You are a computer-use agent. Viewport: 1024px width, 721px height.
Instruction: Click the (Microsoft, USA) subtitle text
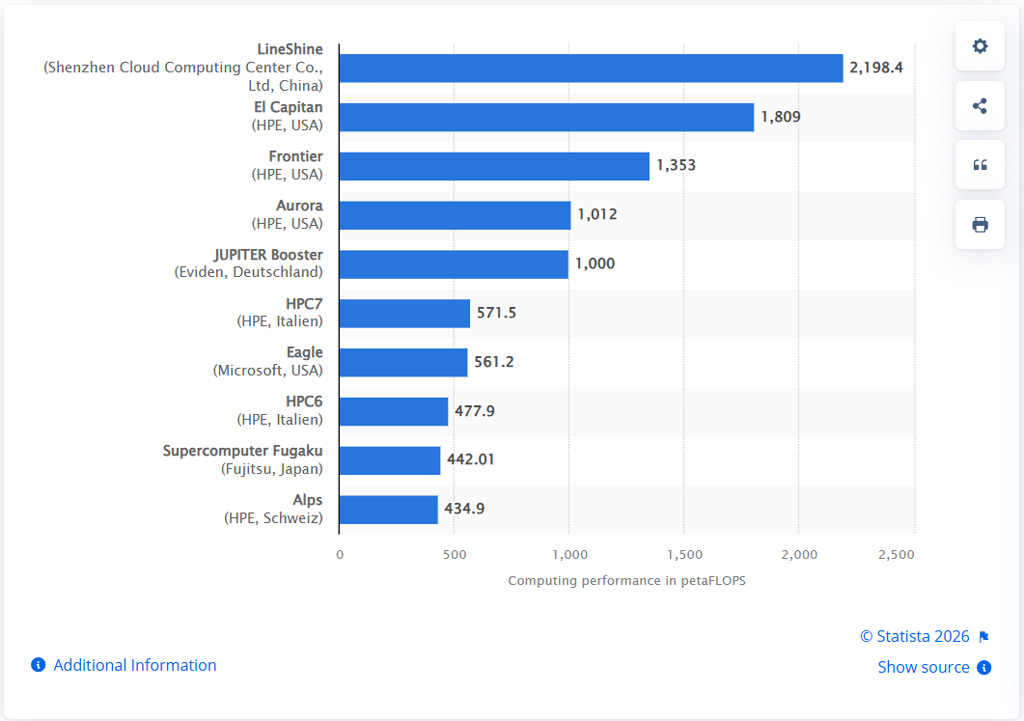coord(268,370)
